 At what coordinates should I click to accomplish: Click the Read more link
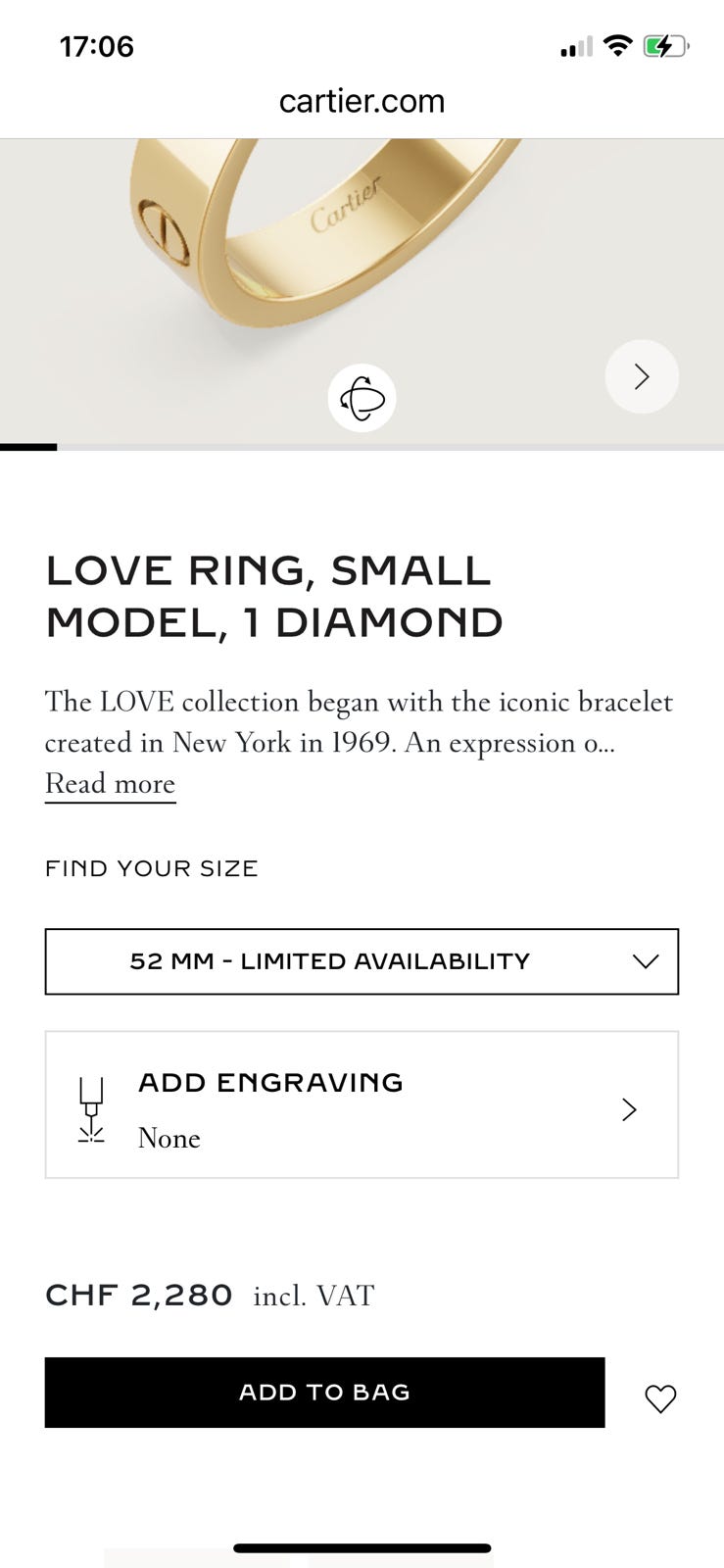coord(110,784)
